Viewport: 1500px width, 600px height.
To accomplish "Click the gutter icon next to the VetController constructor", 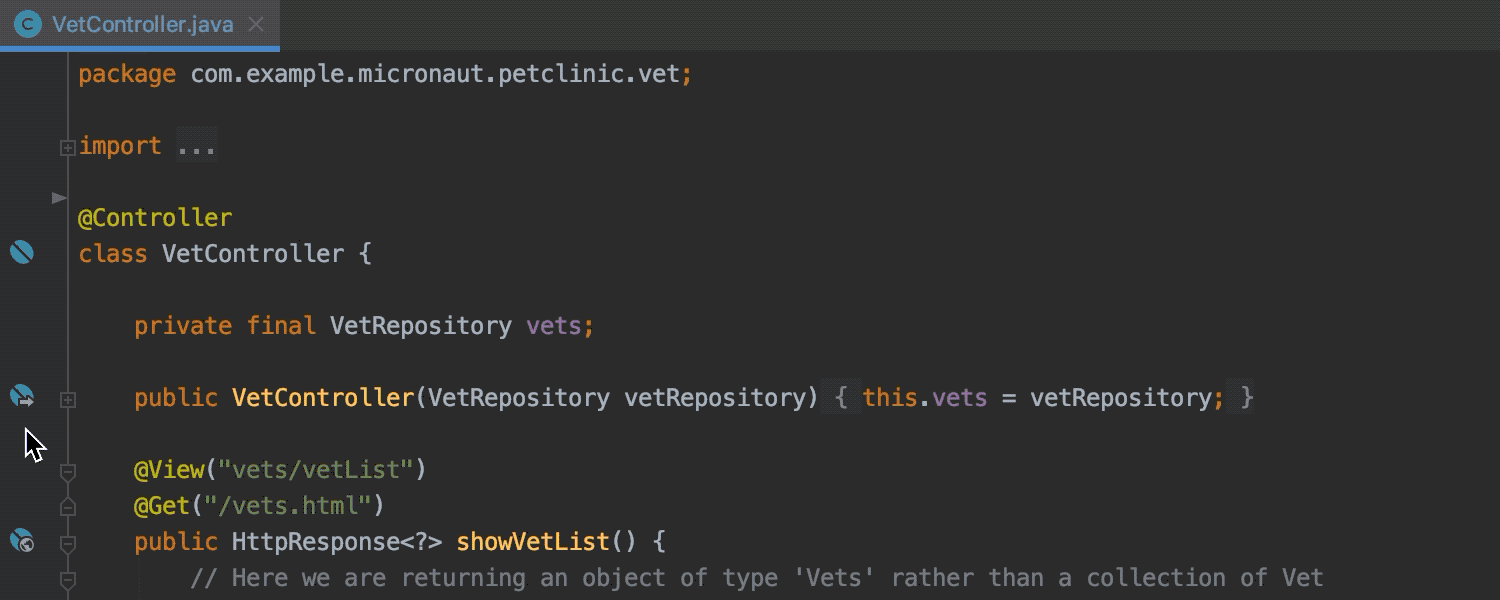I will (22, 397).
